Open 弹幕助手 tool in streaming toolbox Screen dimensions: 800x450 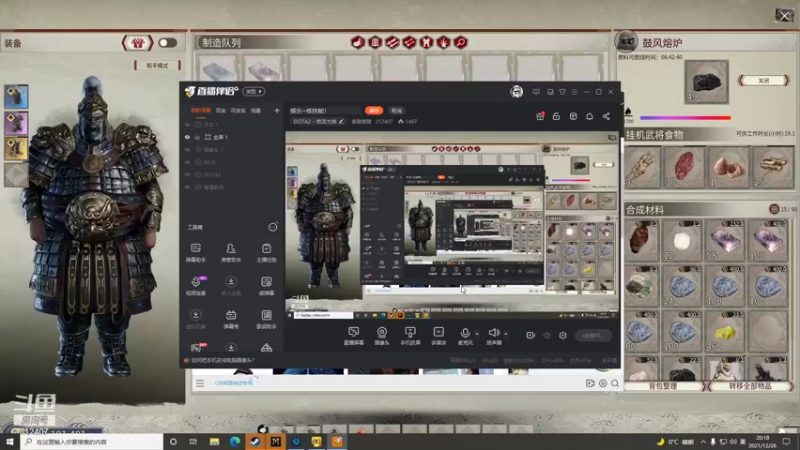(x=195, y=253)
